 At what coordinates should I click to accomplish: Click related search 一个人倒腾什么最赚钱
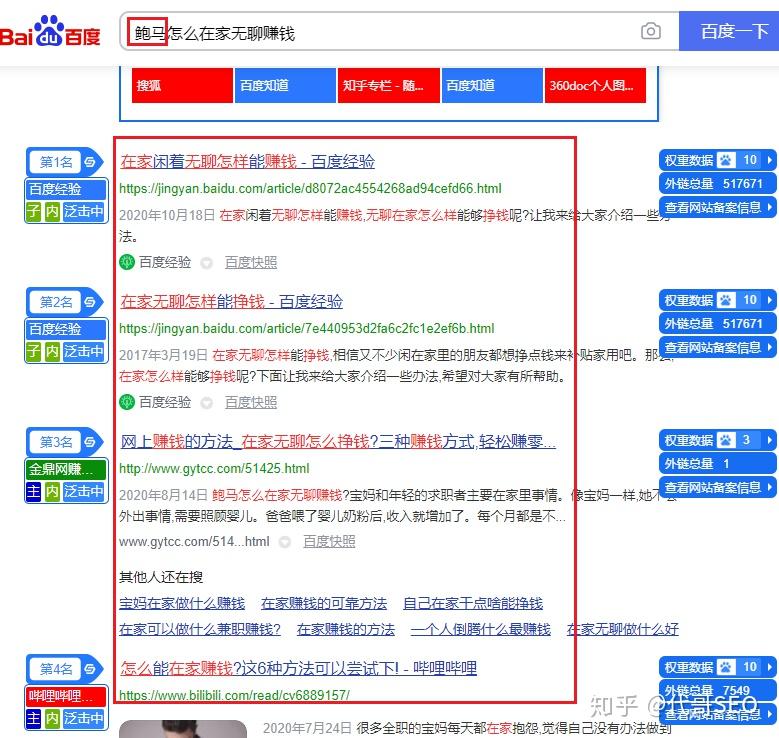[x=481, y=629]
